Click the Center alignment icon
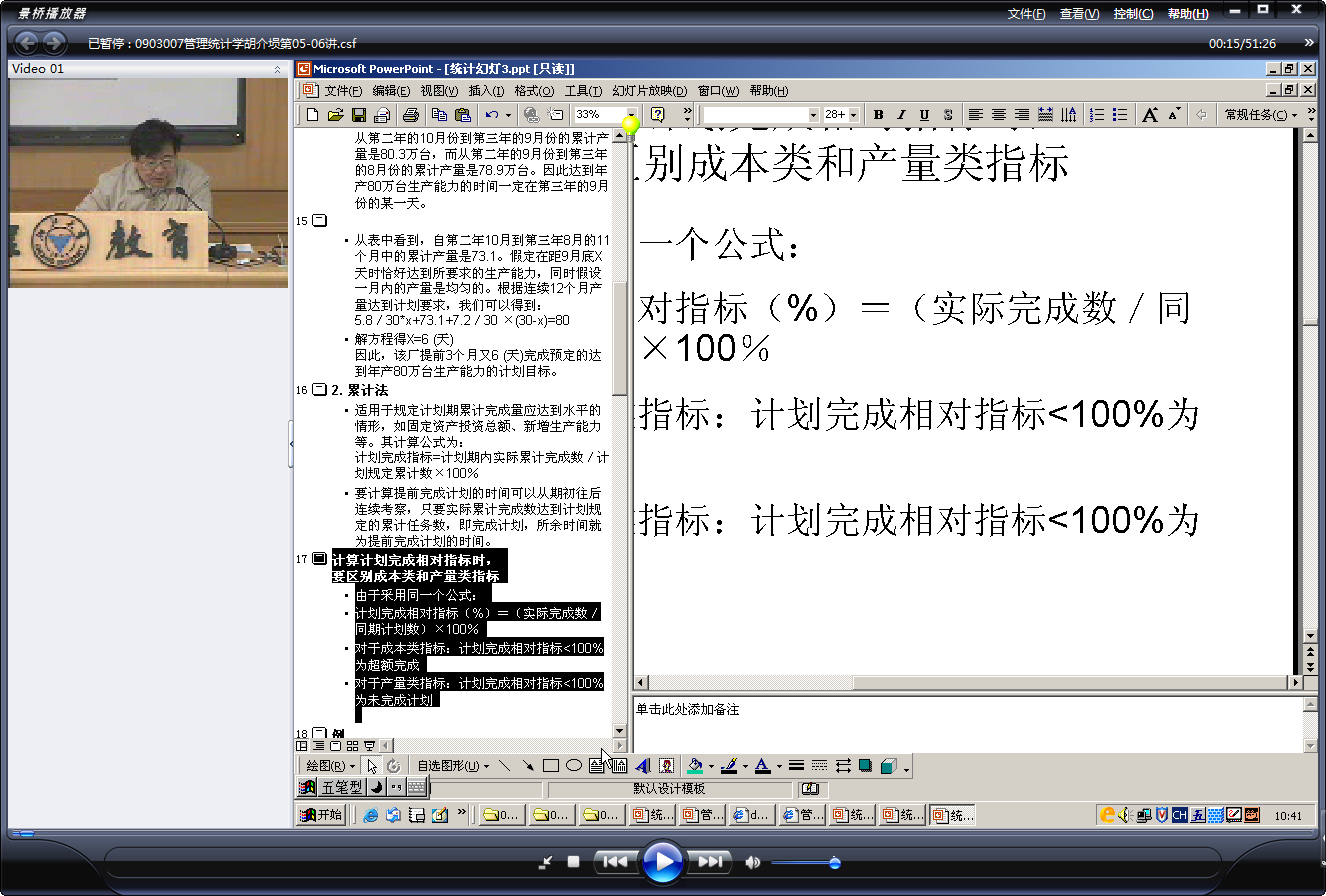 coord(999,115)
